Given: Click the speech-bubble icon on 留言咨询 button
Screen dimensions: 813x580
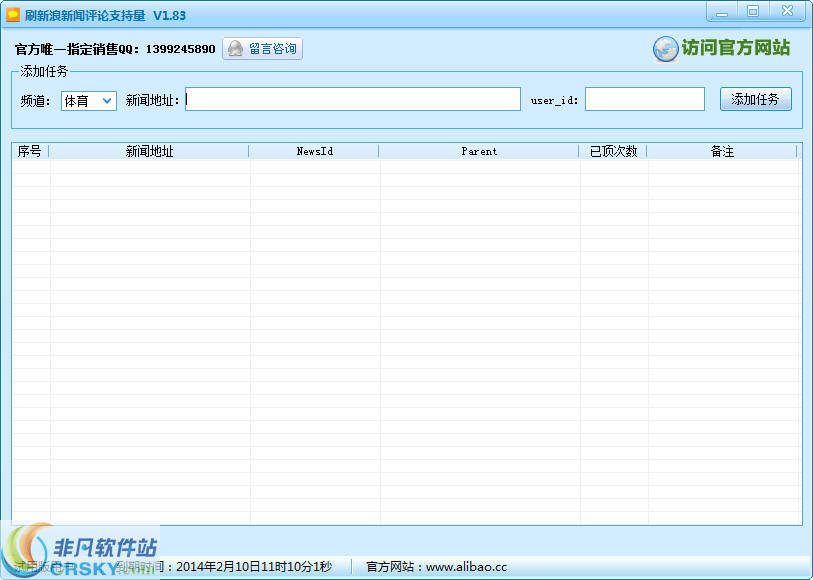Looking at the screenshot, I should coord(235,48).
